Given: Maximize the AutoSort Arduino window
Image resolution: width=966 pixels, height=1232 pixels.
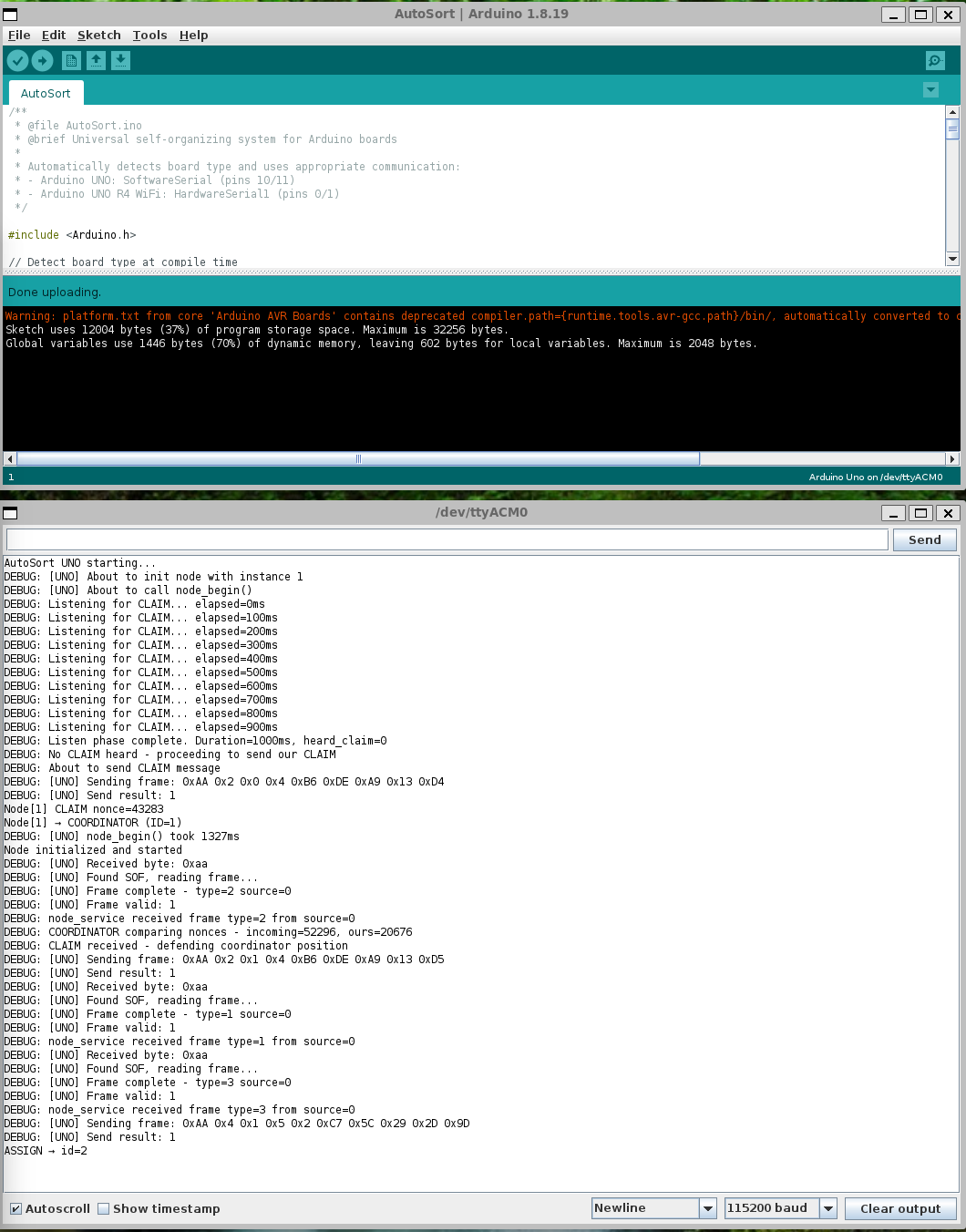Looking at the screenshot, I should pos(921,15).
